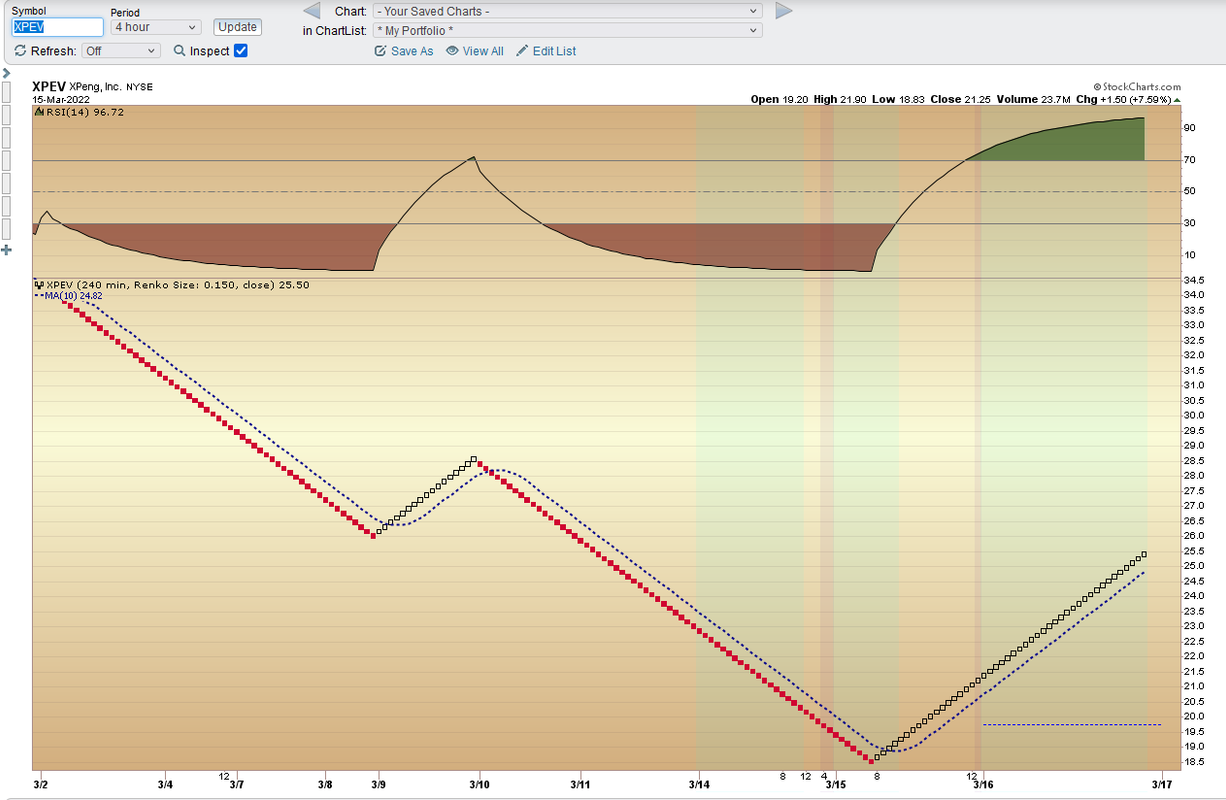Screen dimensions: 1226x800
Task: Click the 3/9 date axis label
Action: coord(378,785)
